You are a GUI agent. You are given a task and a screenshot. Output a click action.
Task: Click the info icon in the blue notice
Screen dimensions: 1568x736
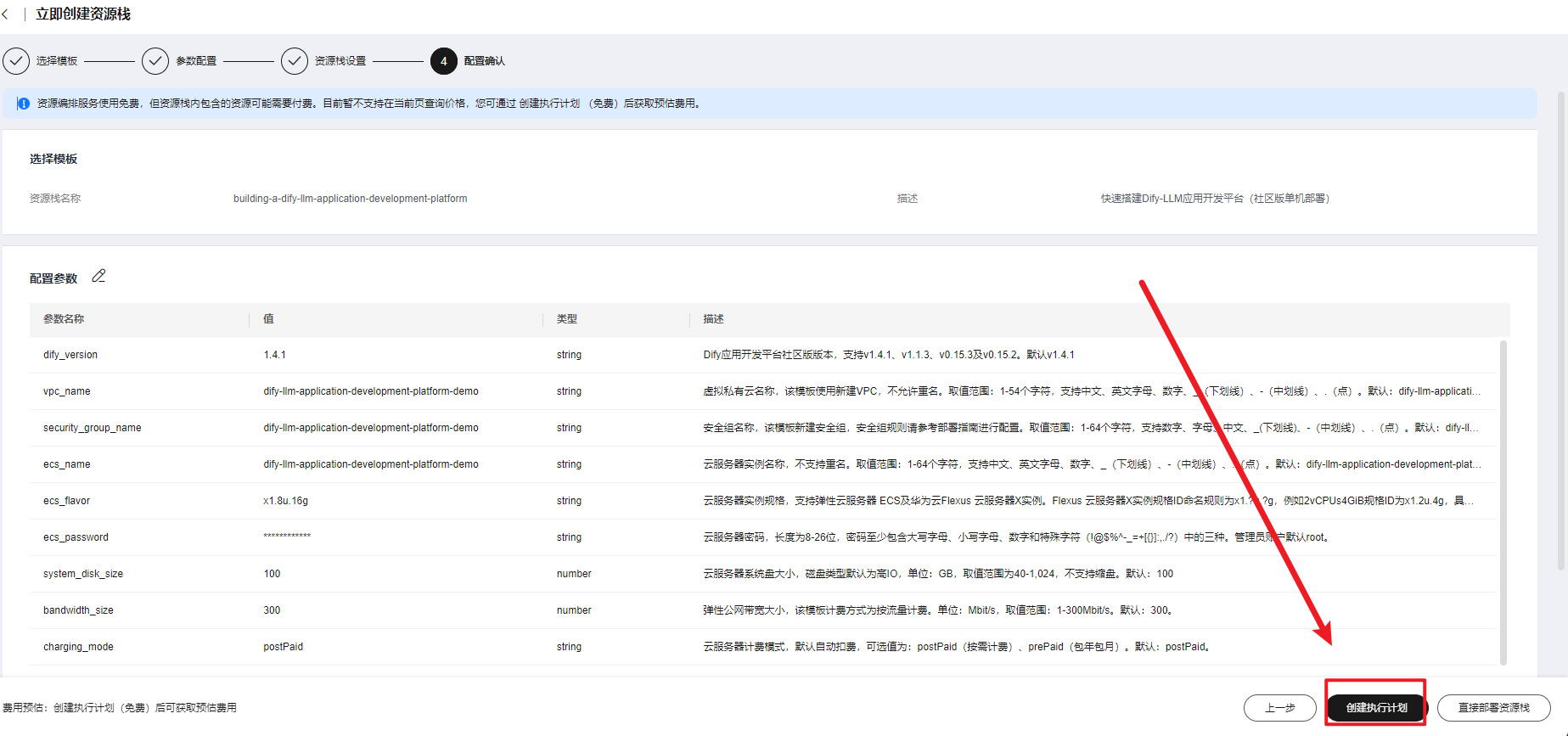pyautogui.click(x=23, y=104)
